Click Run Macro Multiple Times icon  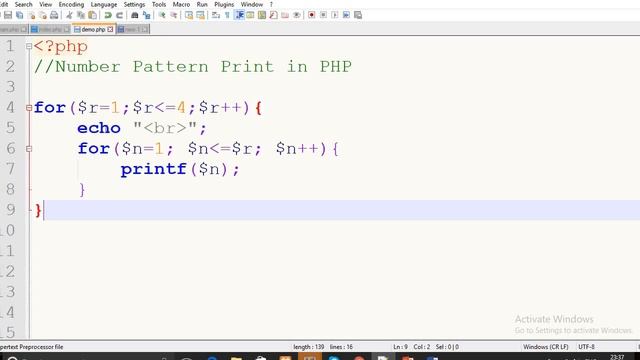coord(346,15)
